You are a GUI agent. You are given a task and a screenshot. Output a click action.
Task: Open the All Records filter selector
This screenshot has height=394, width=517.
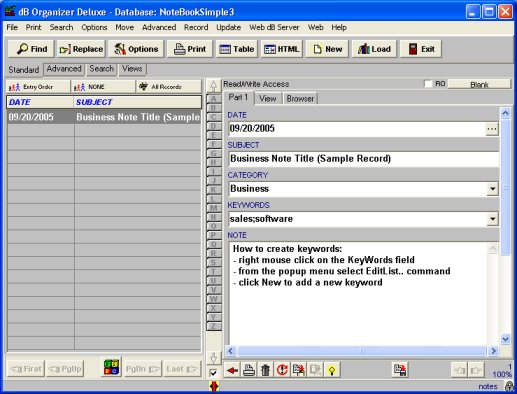(169, 87)
